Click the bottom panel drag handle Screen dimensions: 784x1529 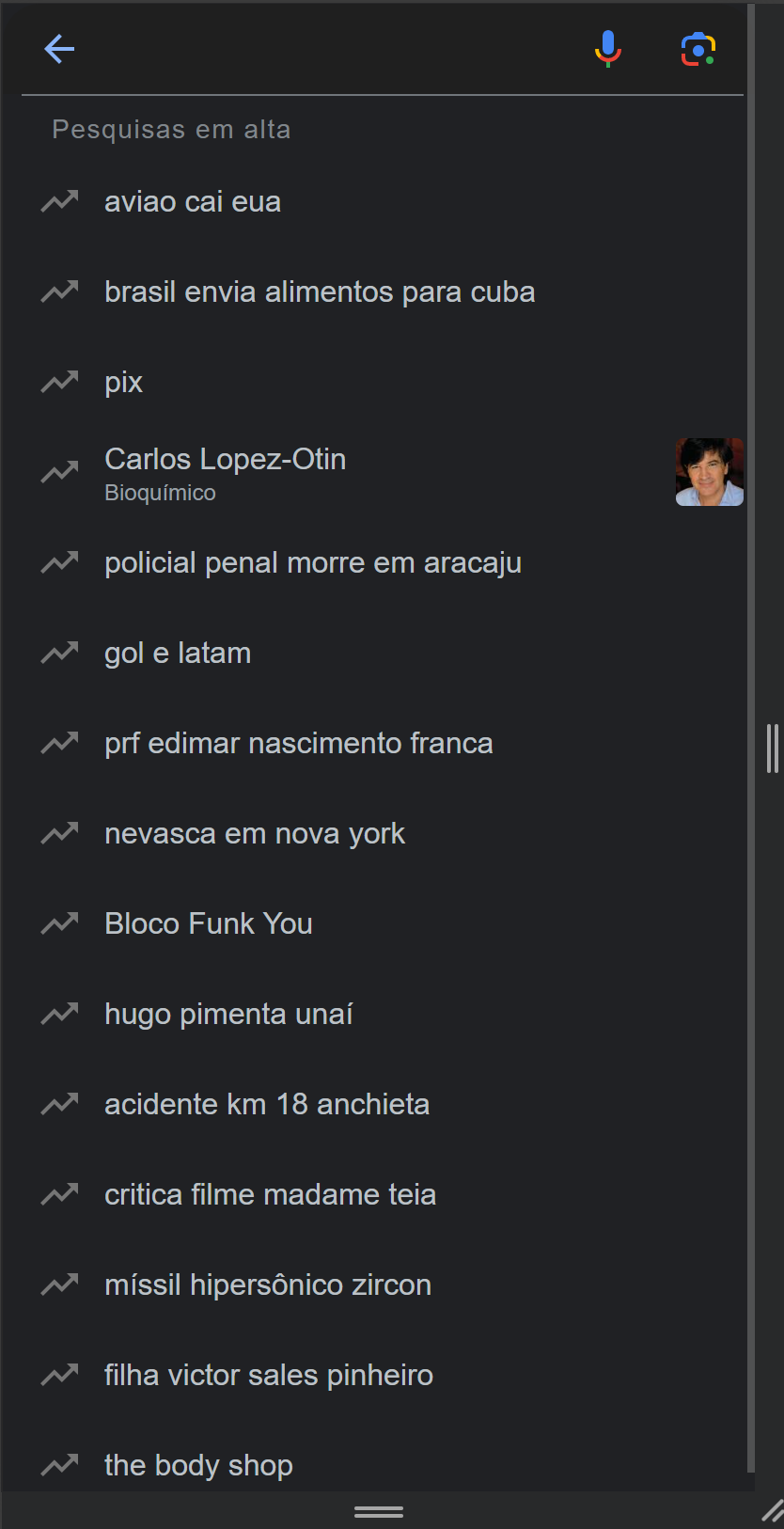pyautogui.click(x=379, y=1511)
